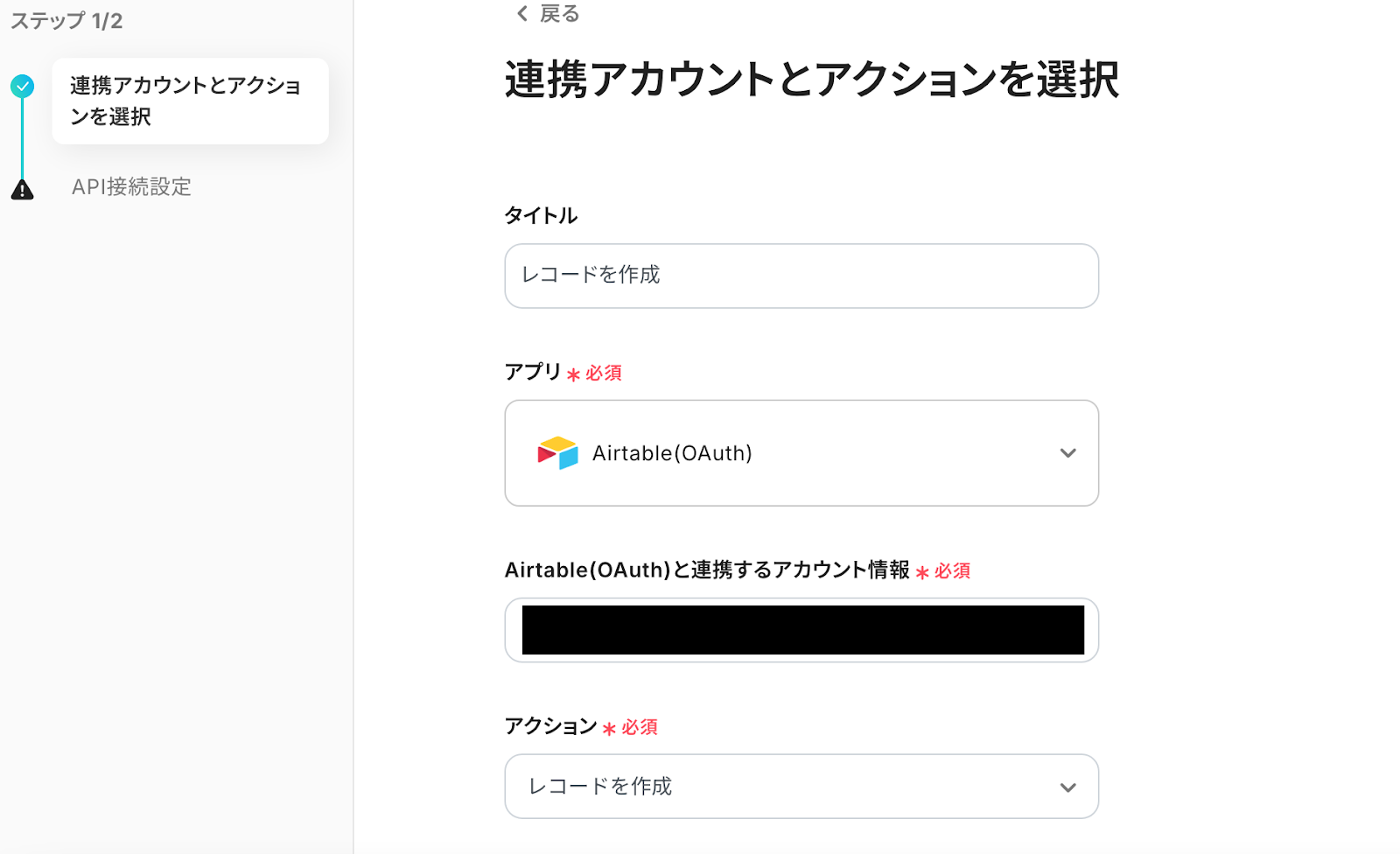The image size is (1400, 854).
Task: Click the "タイトル" field label
Action: [541, 215]
